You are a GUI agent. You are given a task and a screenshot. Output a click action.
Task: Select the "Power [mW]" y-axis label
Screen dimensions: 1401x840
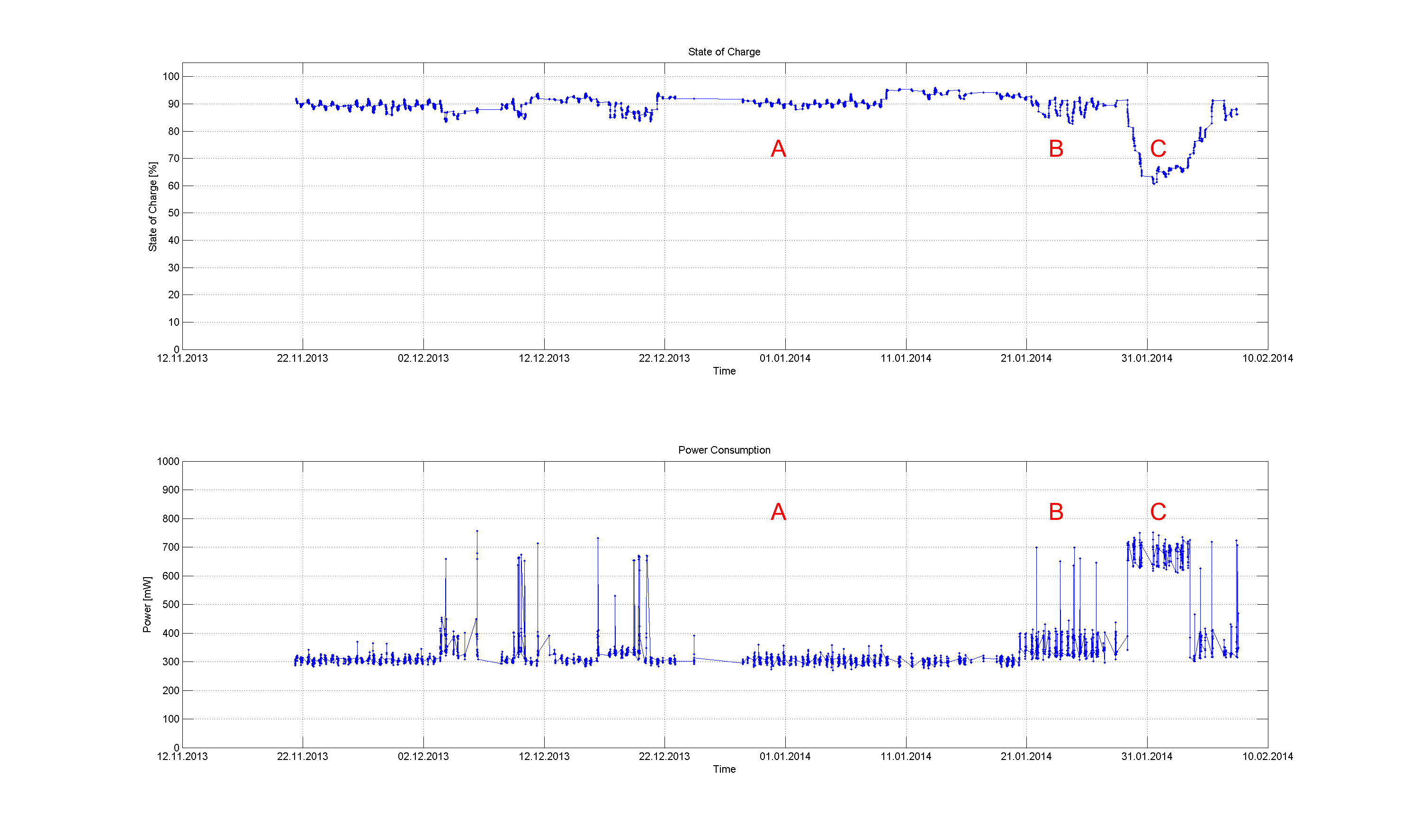pos(147,605)
